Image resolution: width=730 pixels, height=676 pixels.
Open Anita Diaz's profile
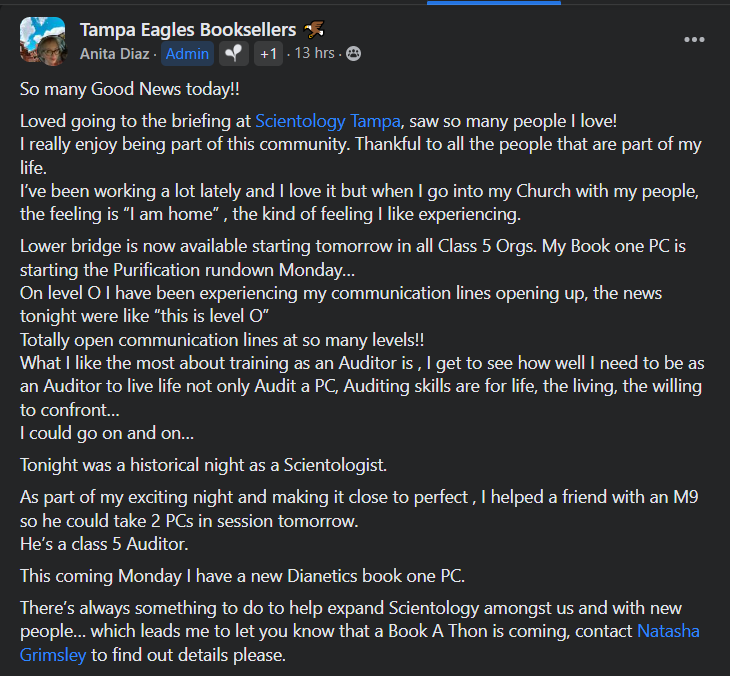point(116,54)
